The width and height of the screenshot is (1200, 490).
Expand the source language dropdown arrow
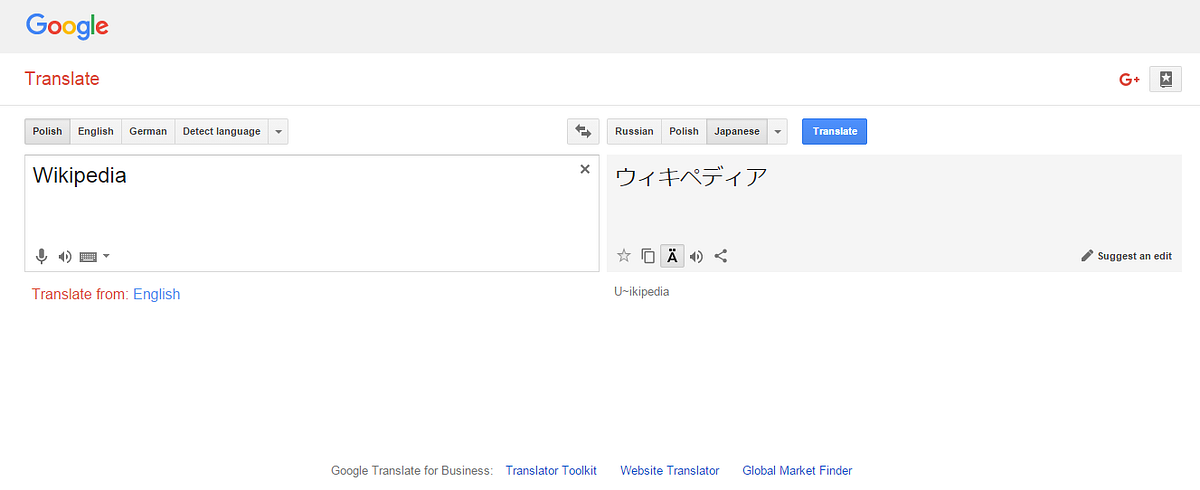(278, 131)
